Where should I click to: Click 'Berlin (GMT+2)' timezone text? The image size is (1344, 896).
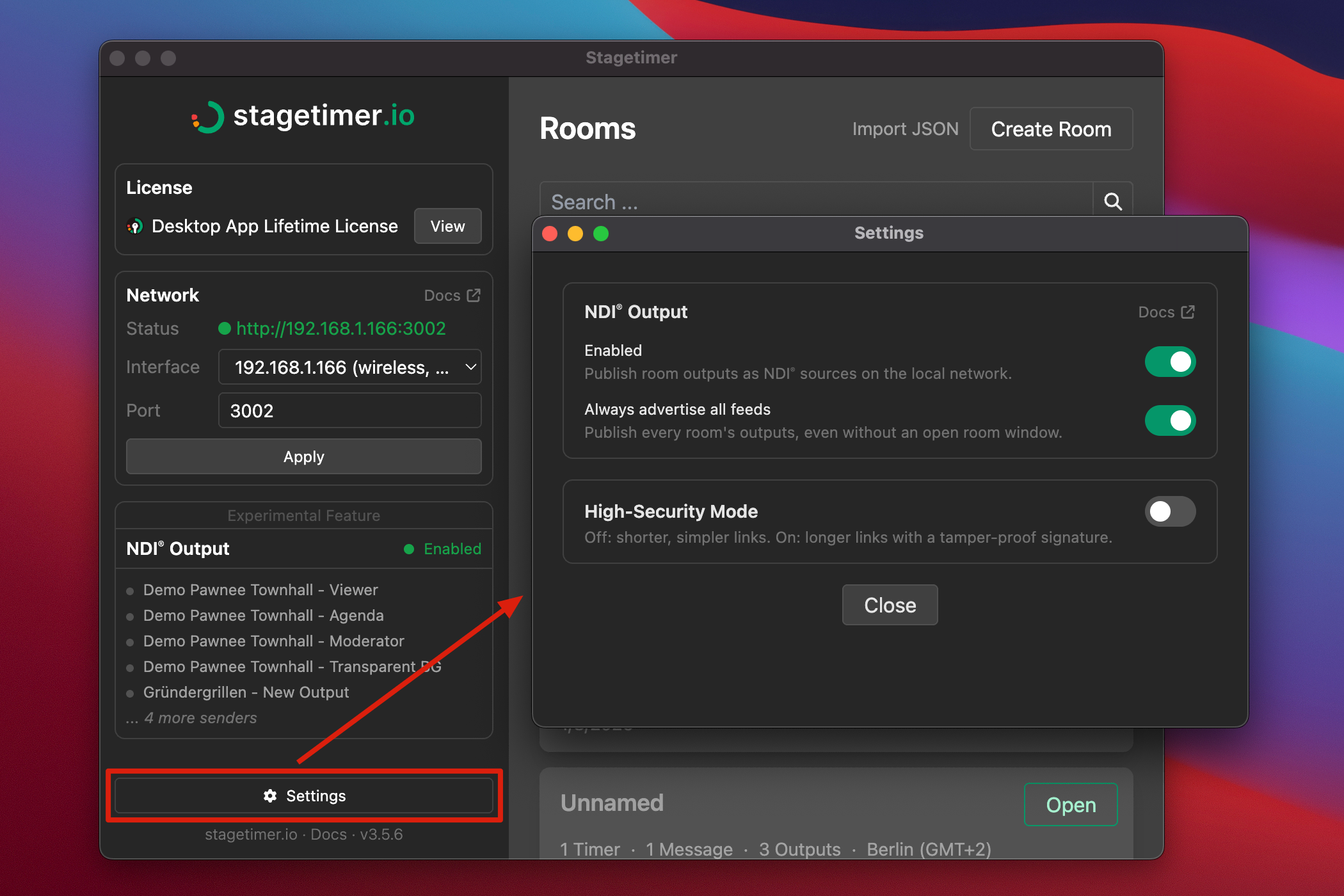[929, 849]
